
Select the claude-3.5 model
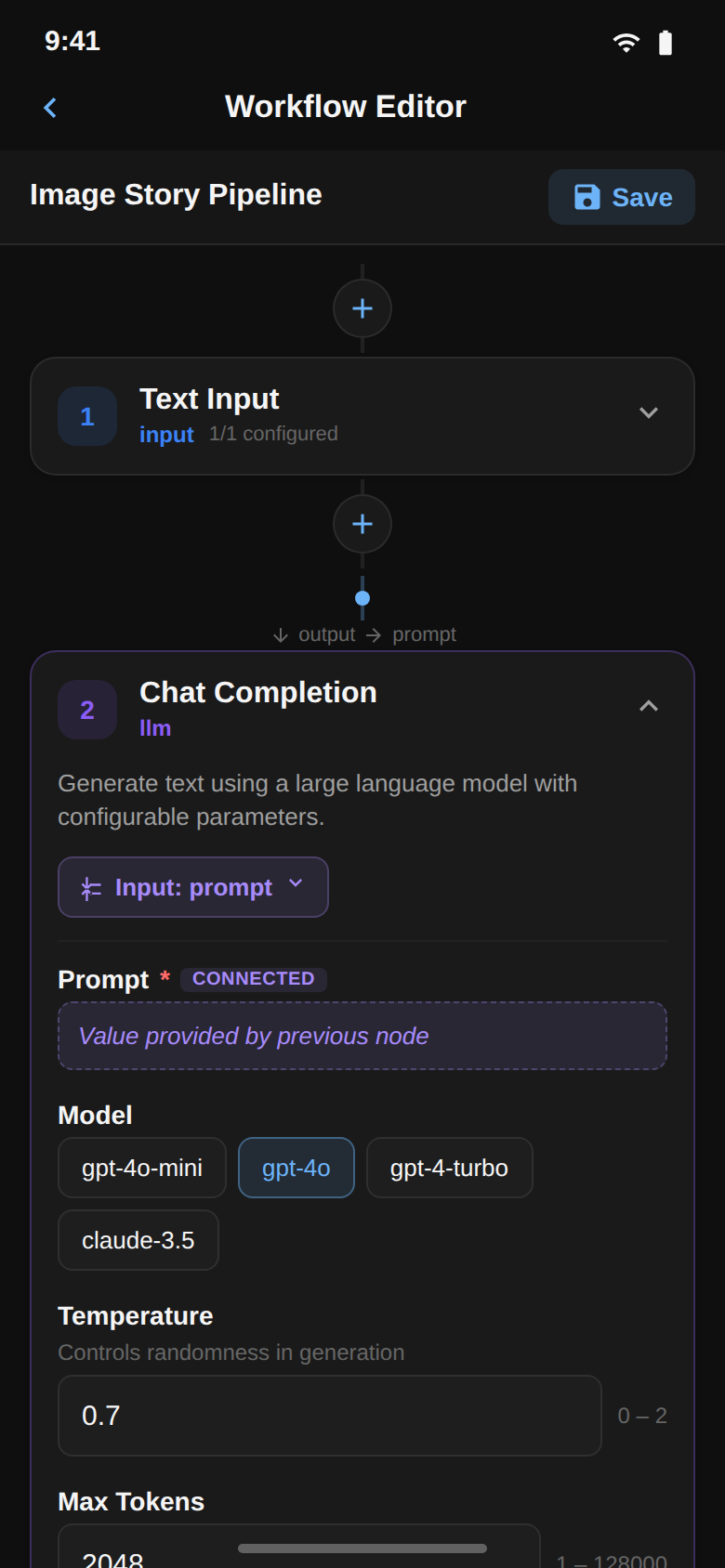[x=138, y=1240]
